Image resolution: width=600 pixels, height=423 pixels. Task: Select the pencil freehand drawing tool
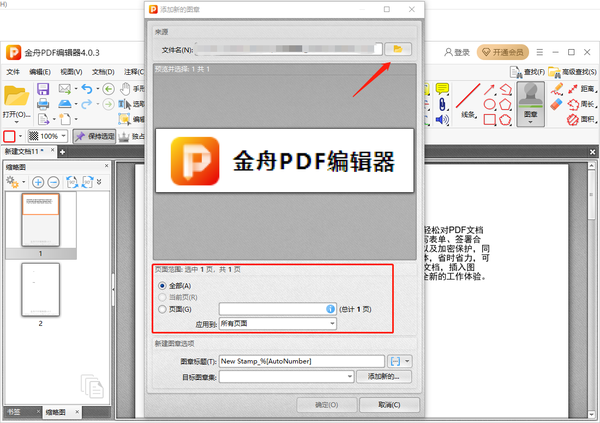[557, 89]
